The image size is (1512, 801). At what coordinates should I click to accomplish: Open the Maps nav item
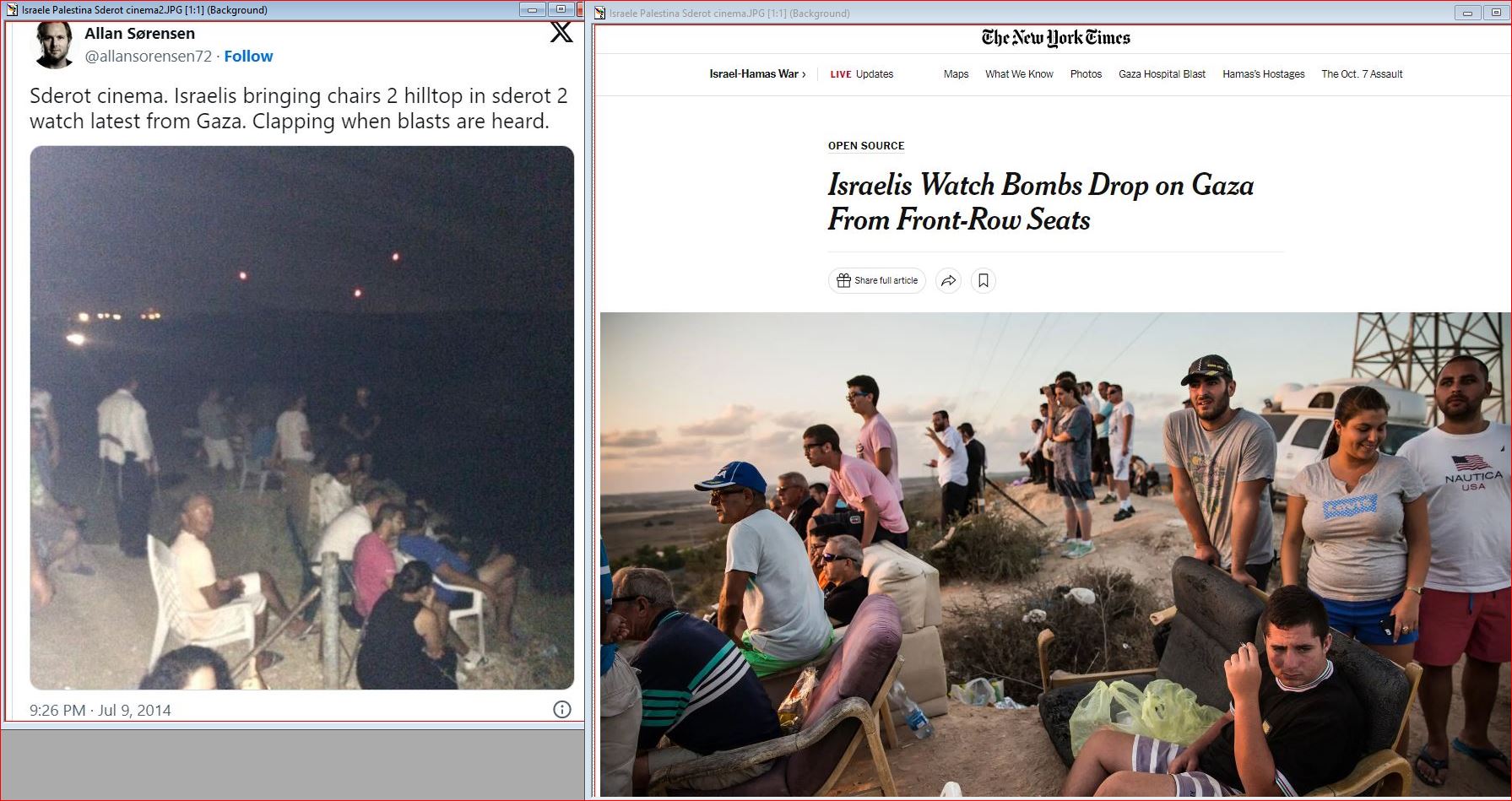point(956,74)
